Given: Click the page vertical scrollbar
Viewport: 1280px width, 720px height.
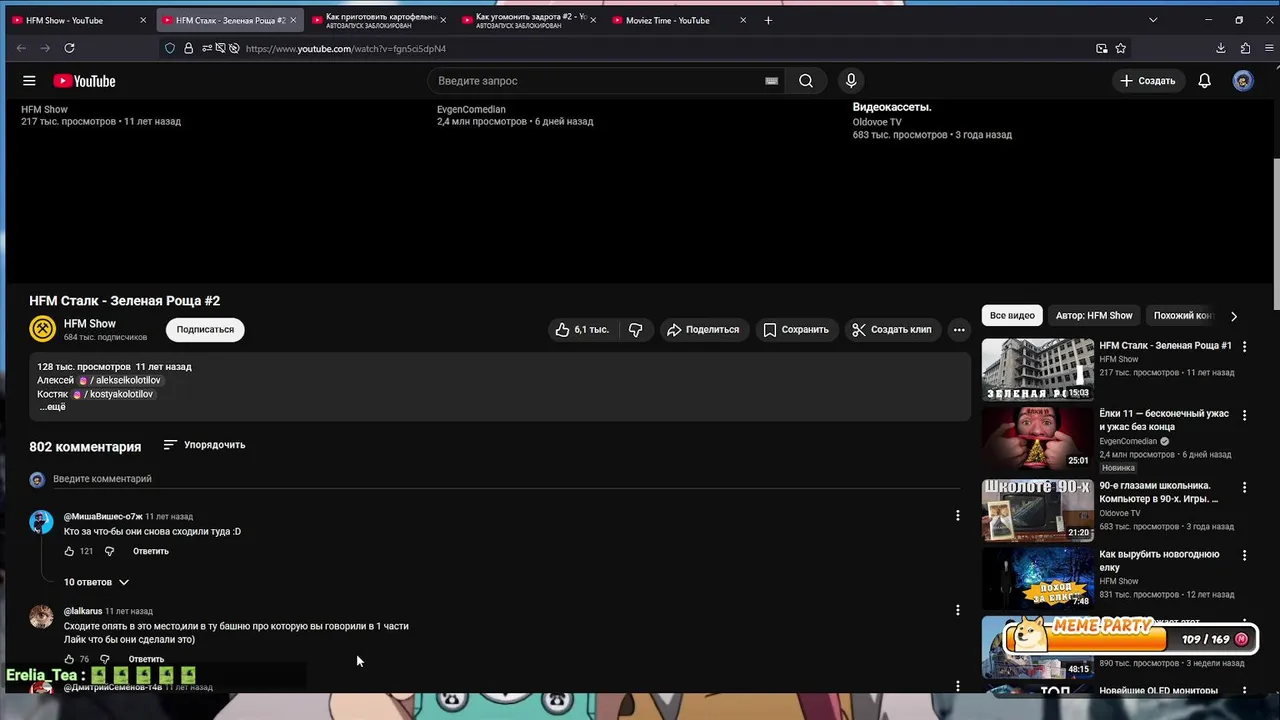Looking at the screenshot, I should 1275,235.
